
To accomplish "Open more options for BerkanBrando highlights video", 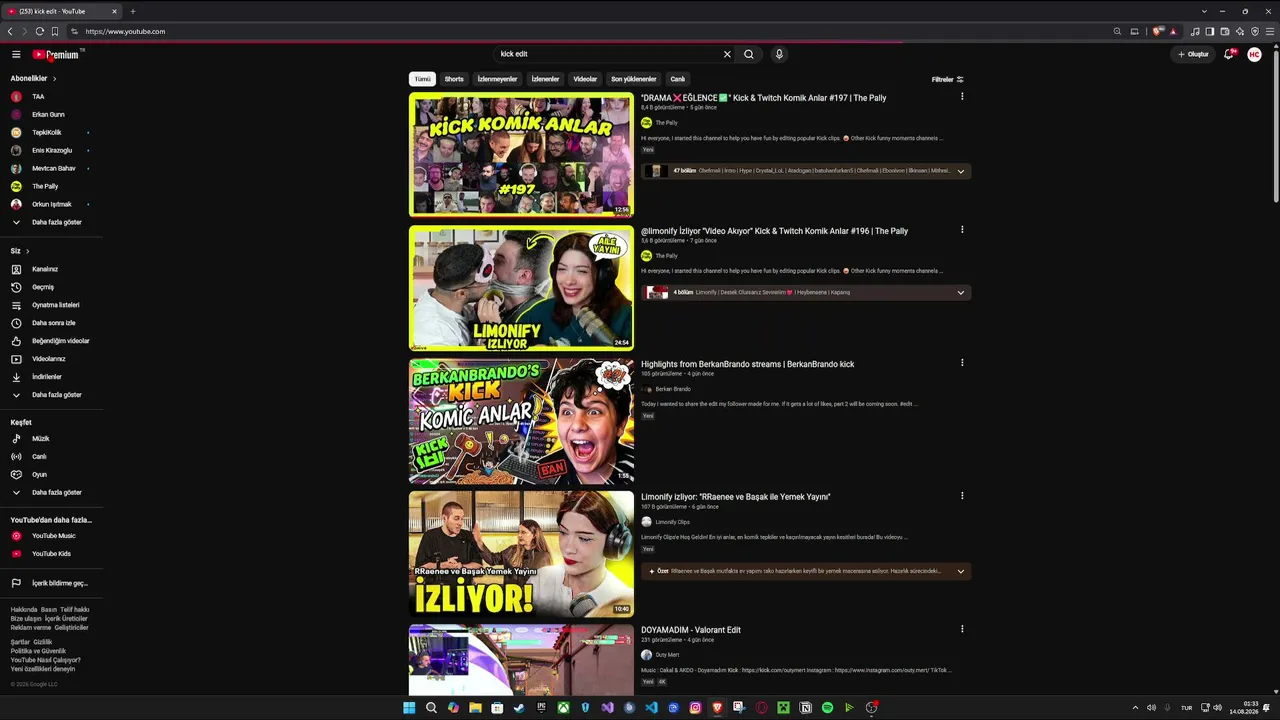I will [x=962, y=363].
